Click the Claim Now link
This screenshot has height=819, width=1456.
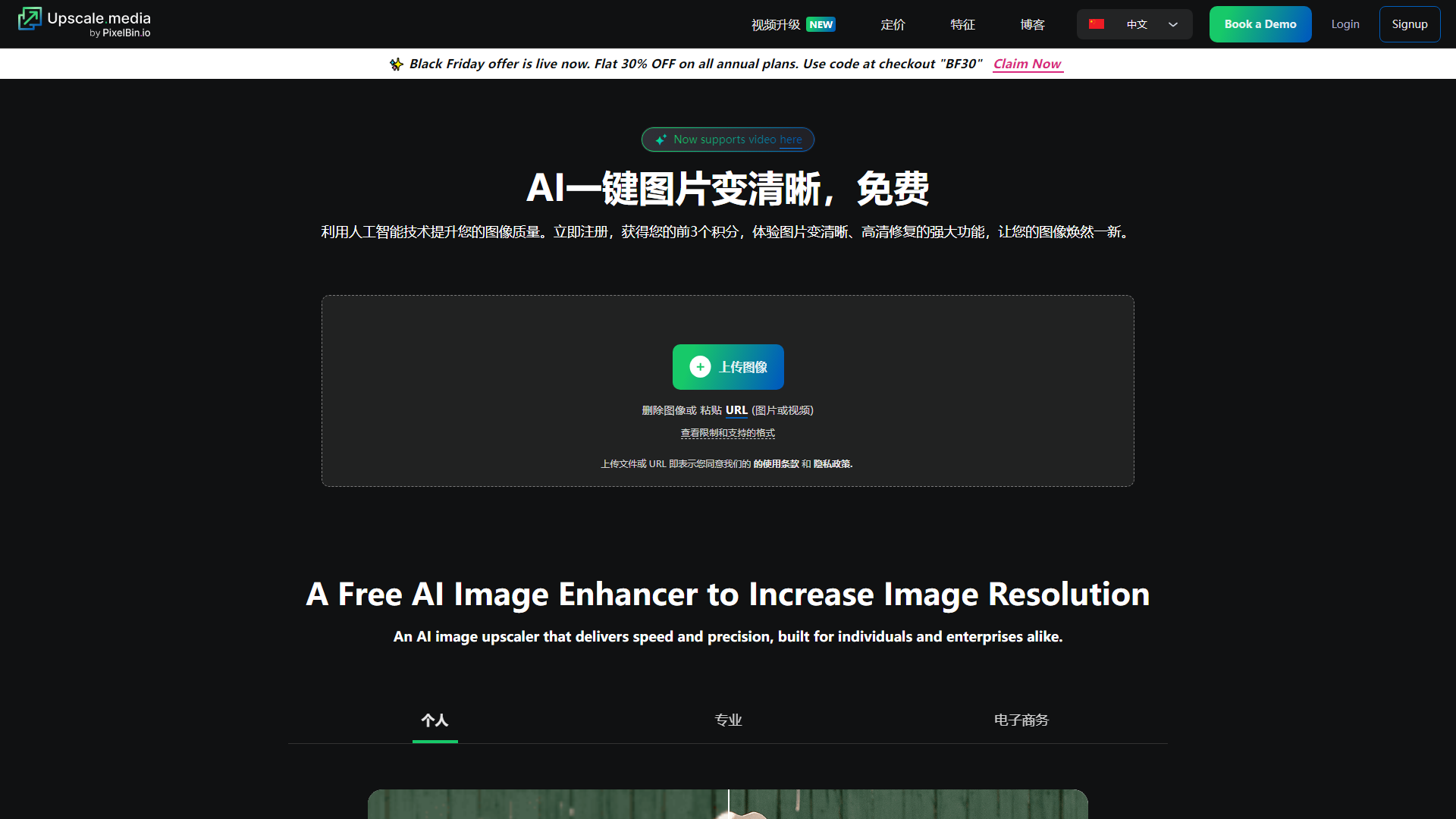coord(1027,64)
